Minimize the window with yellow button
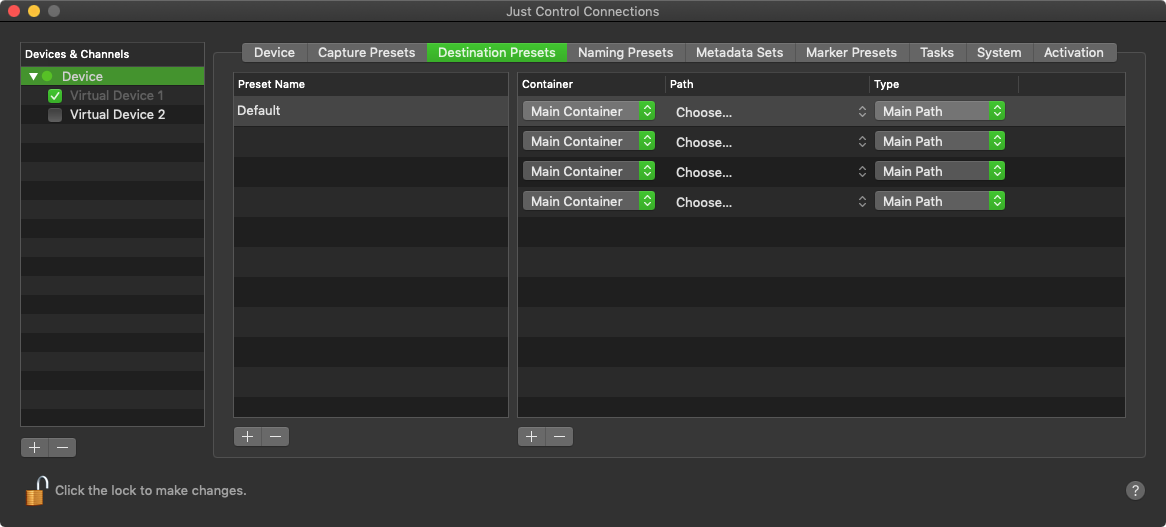This screenshot has height=527, width=1166. click(33, 11)
